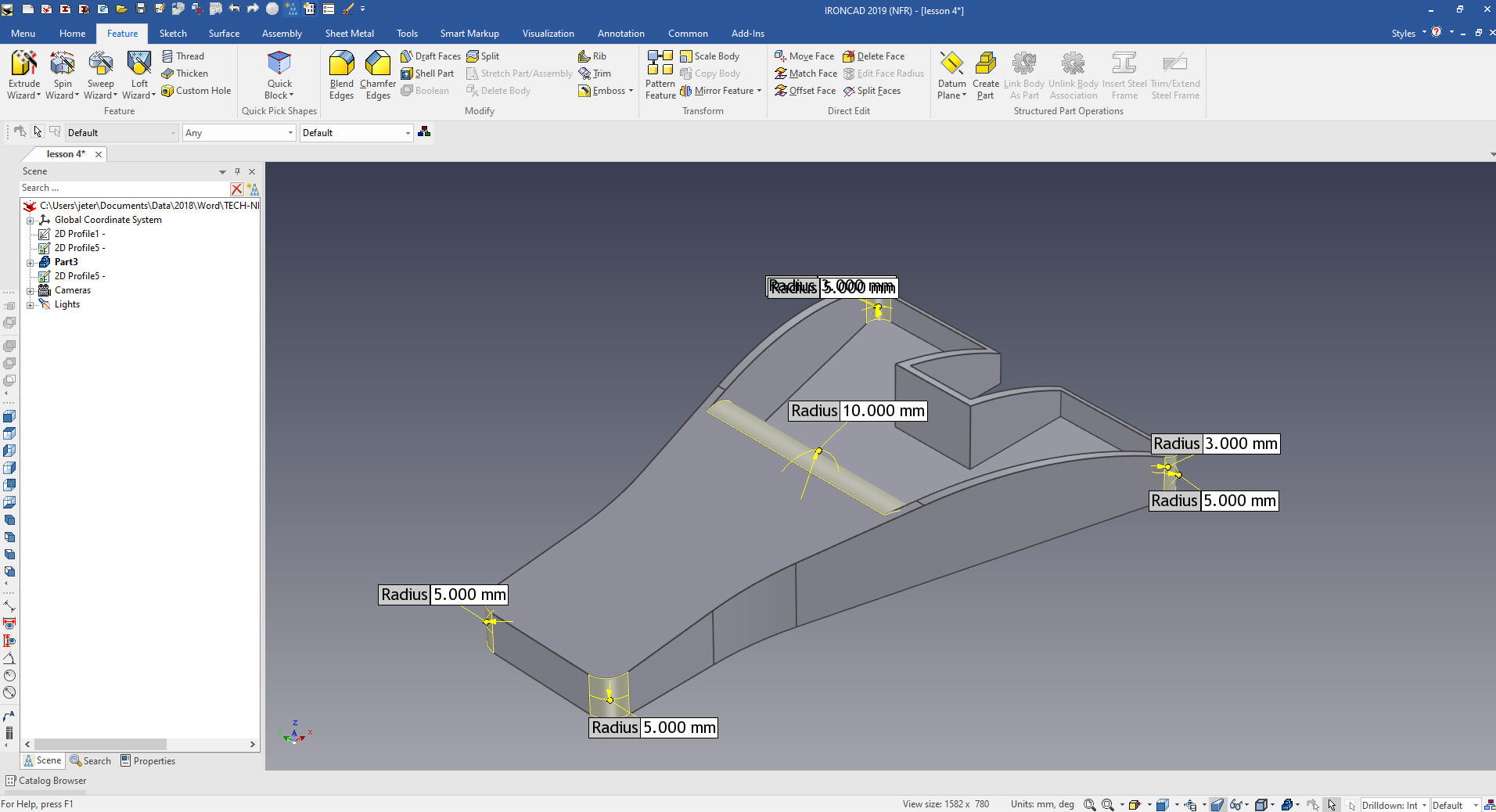Pin the Scene panel
The width and height of the screenshot is (1496, 812).
(237, 171)
